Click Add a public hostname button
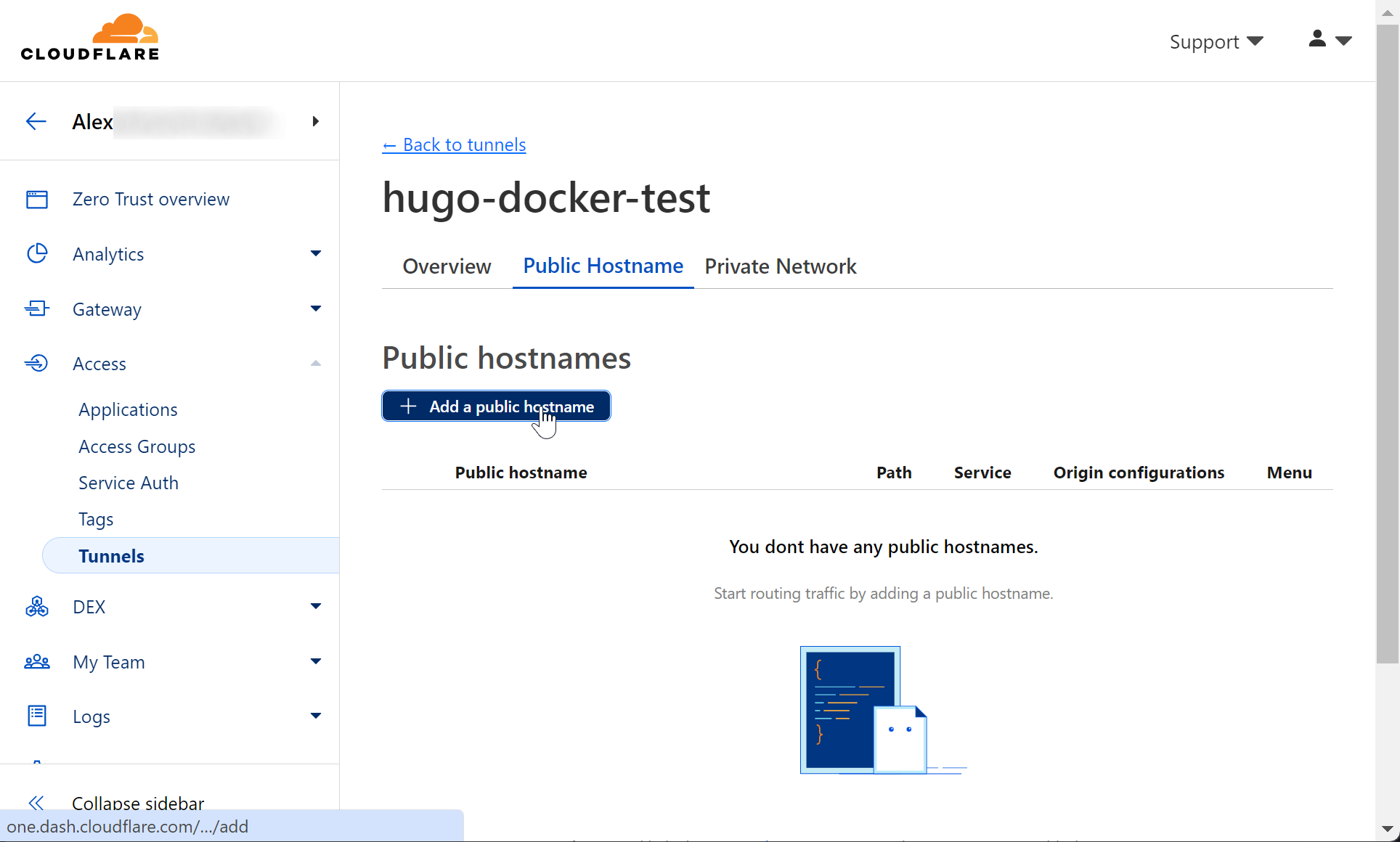 (496, 406)
